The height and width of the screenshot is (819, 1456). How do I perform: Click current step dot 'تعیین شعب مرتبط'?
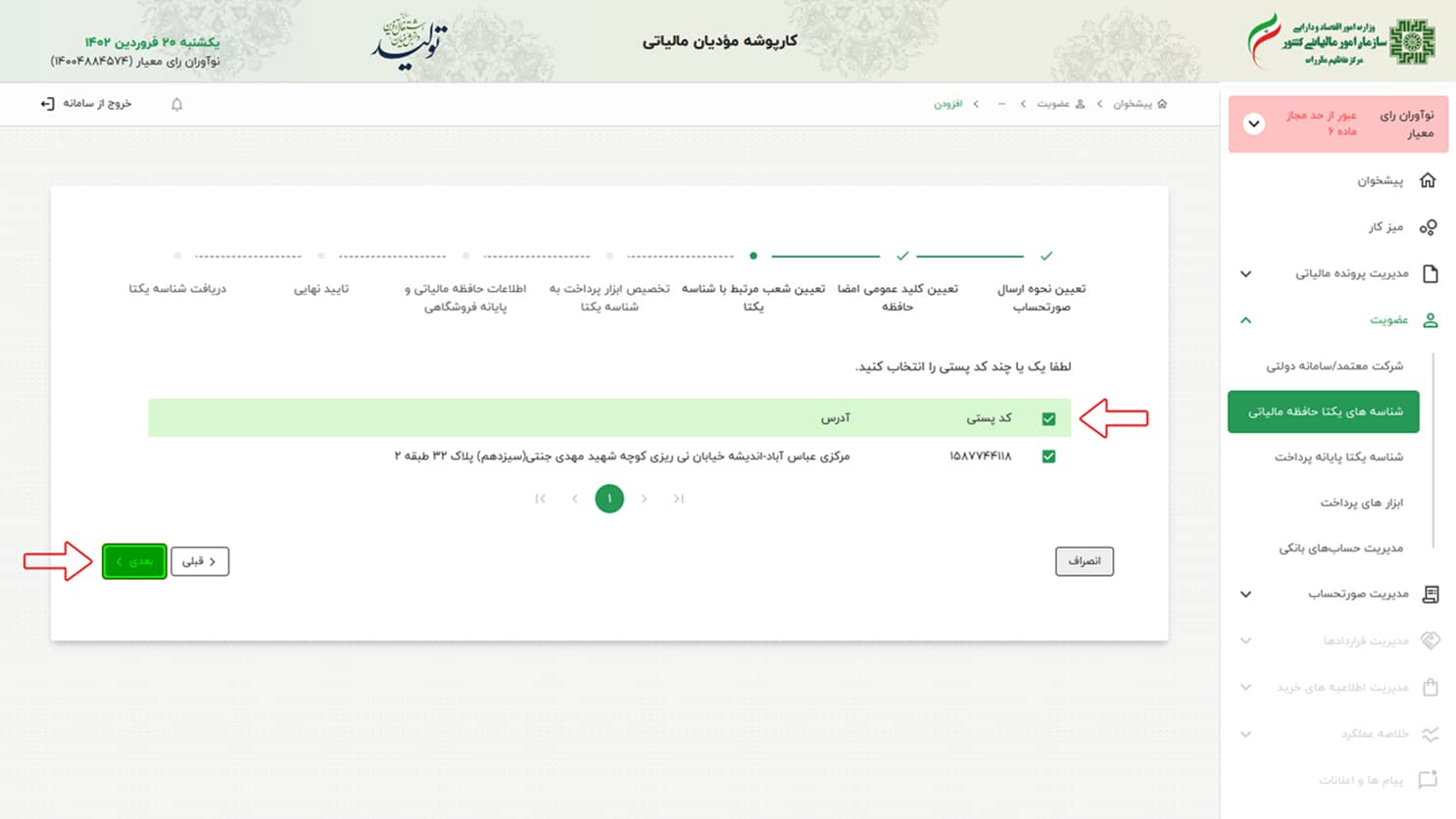tap(752, 256)
